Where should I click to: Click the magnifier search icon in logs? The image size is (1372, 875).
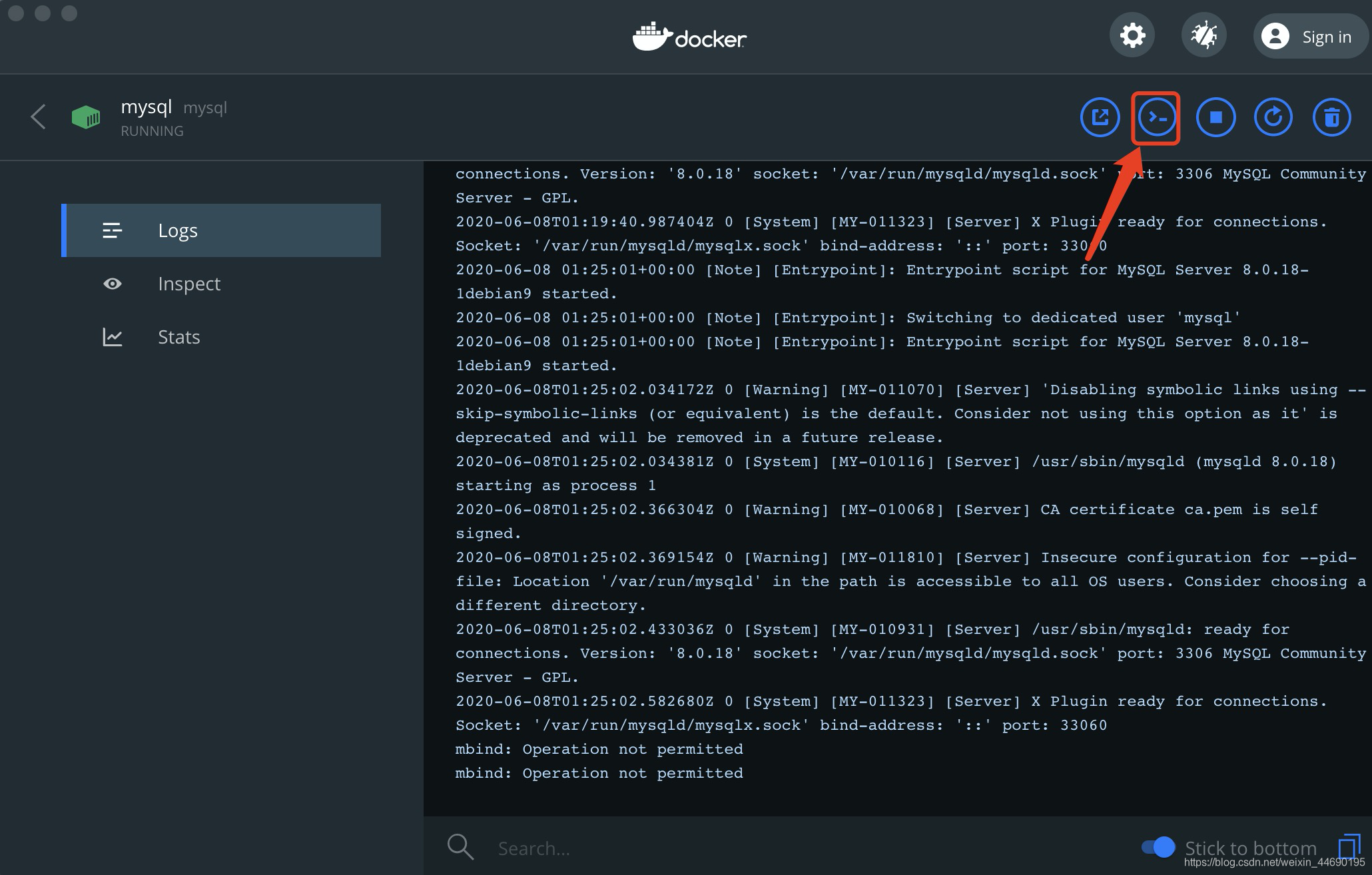pyautogui.click(x=460, y=847)
